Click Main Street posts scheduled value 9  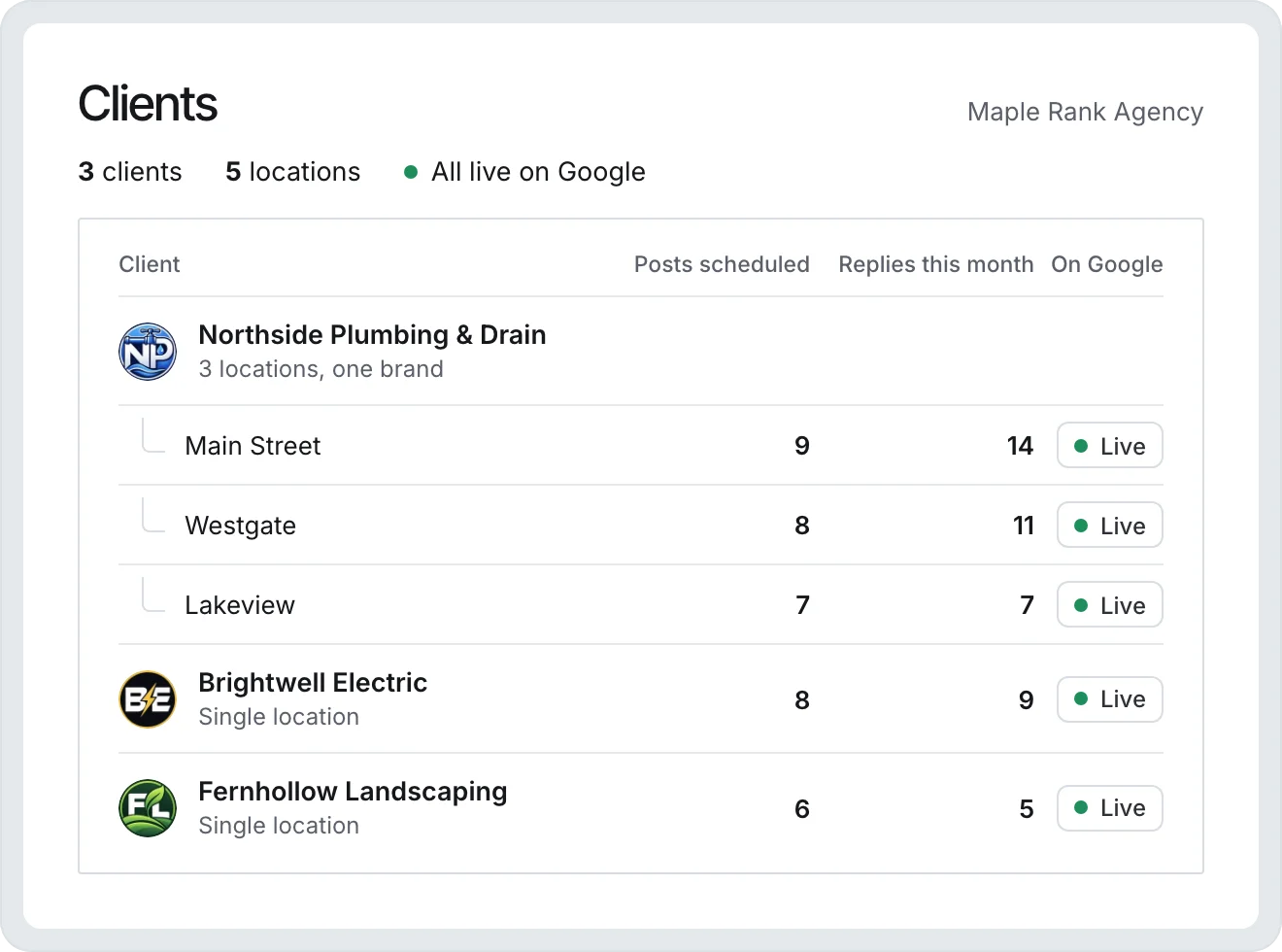click(802, 446)
